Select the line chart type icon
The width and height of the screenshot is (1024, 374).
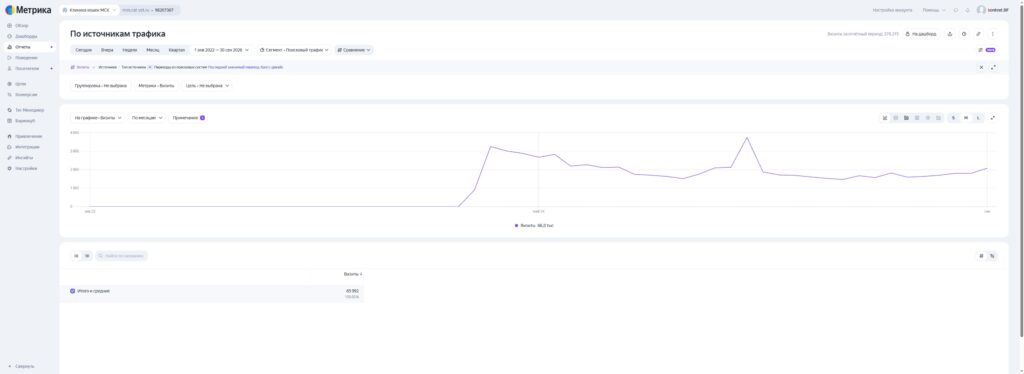pos(885,117)
